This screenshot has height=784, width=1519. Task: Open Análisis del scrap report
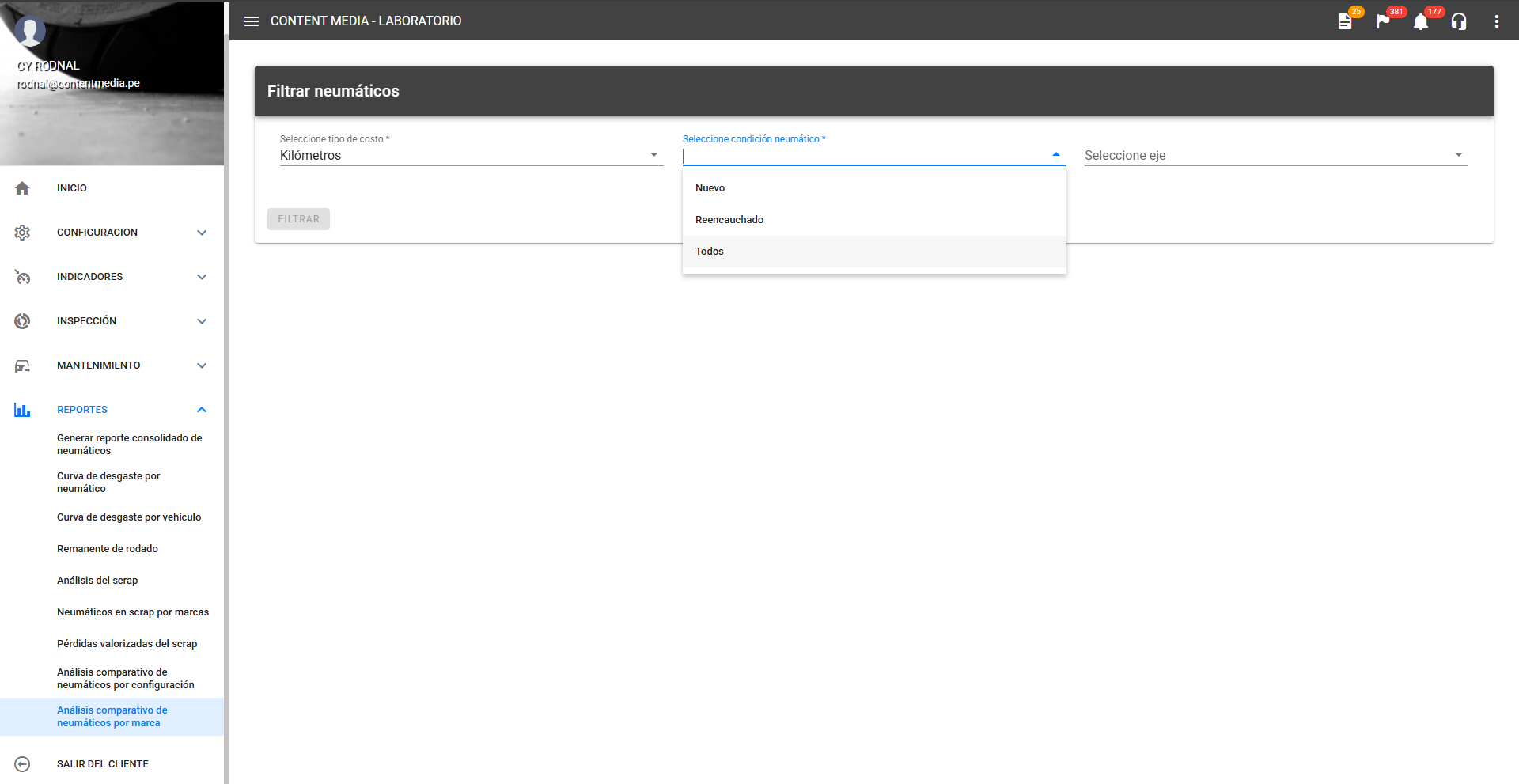click(x=97, y=581)
